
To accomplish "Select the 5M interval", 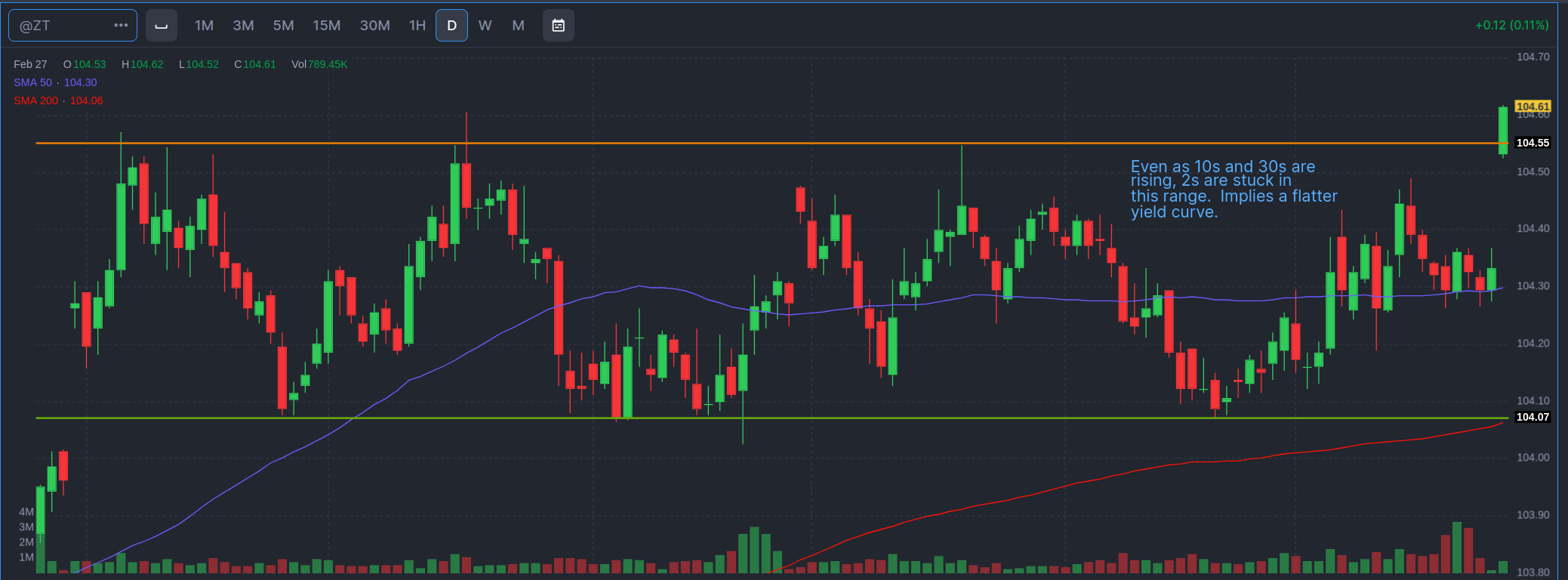I will point(283,26).
